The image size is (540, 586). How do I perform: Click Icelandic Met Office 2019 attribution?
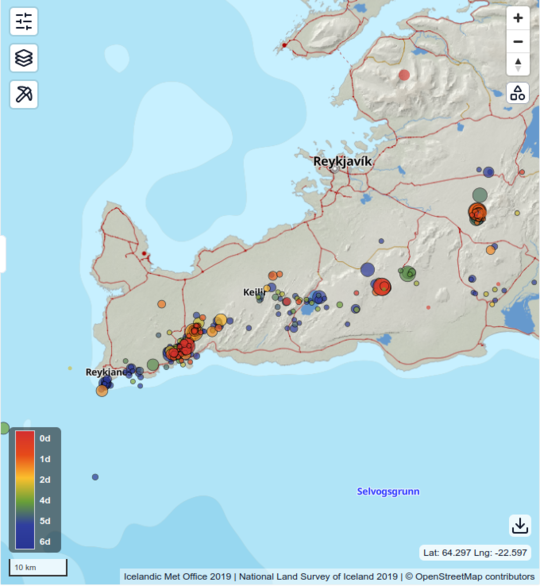pyautogui.click(x=178, y=577)
